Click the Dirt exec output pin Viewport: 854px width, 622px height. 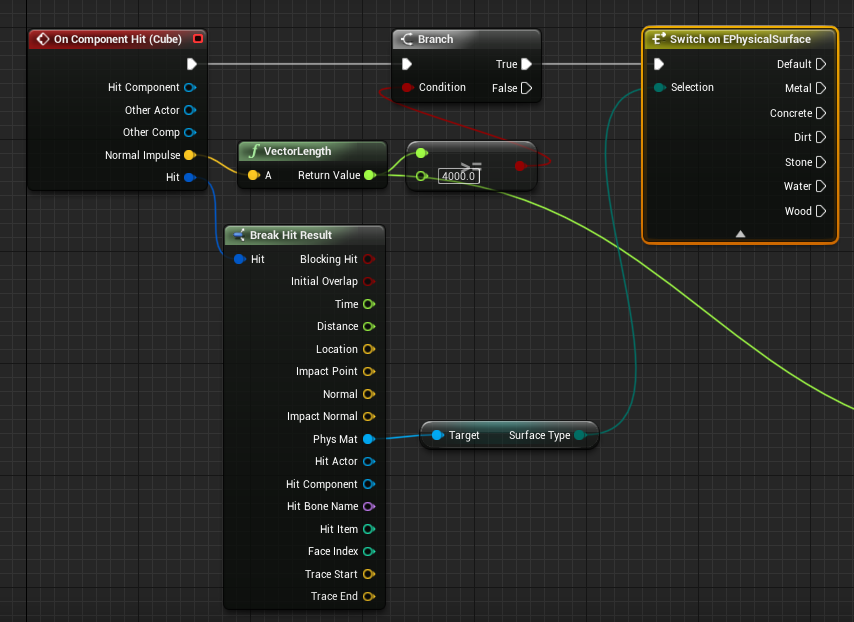(x=821, y=137)
